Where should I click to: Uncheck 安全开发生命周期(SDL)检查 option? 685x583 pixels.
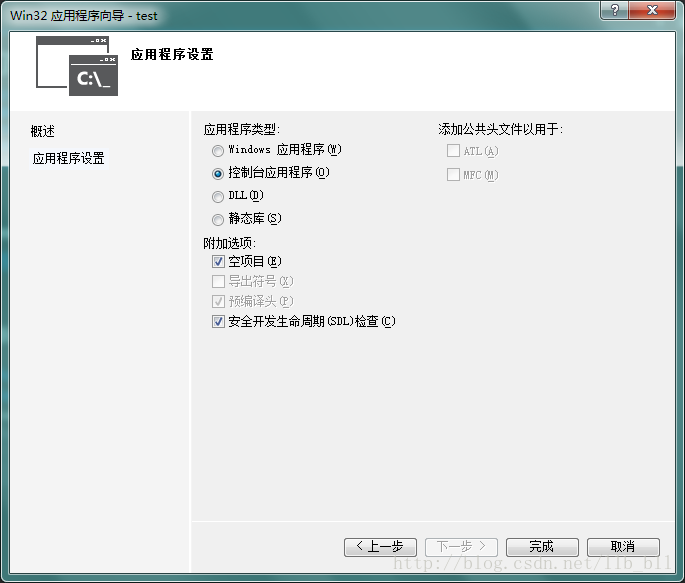(218, 322)
